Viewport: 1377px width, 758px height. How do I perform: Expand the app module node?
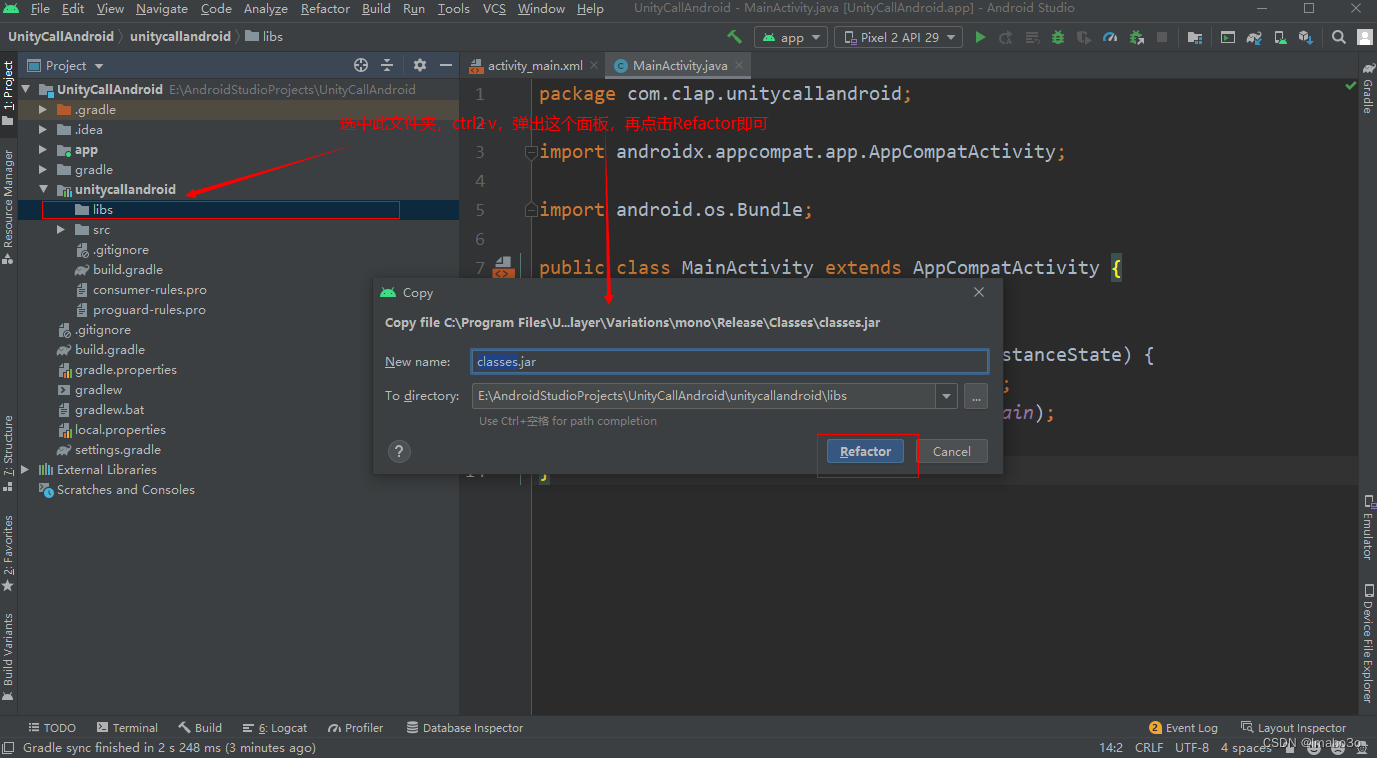click(43, 150)
